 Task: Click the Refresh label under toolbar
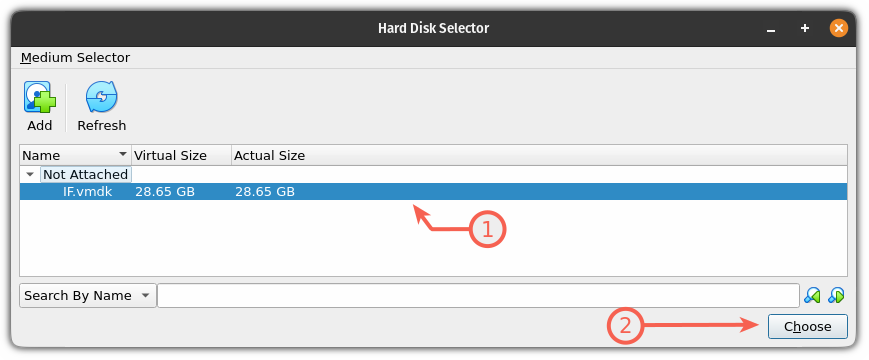[x=101, y=126]
